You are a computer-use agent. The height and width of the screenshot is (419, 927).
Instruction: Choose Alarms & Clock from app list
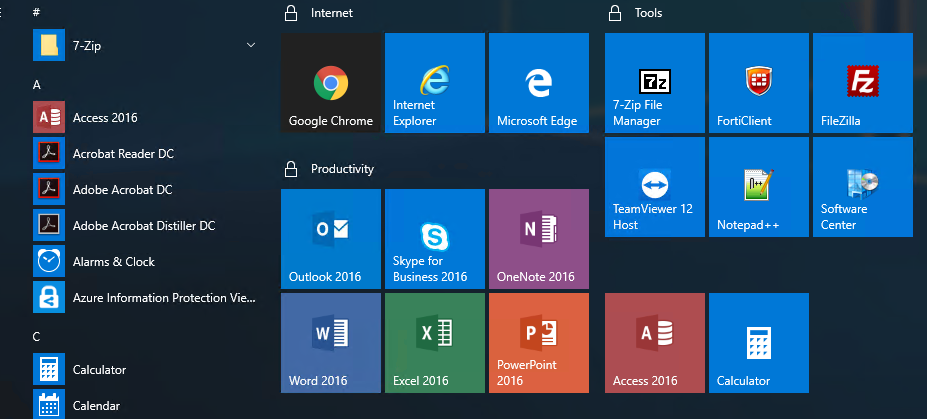[113, 262]
